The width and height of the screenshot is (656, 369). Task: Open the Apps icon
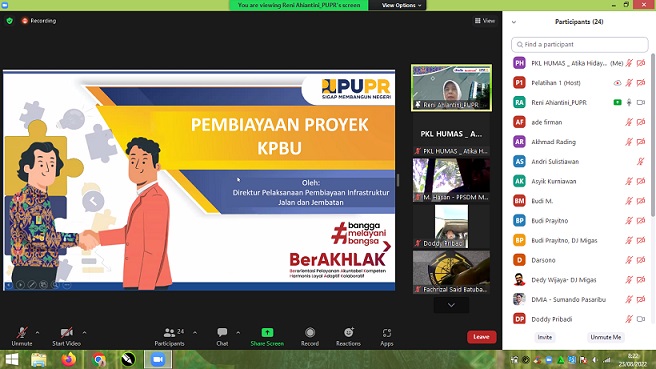pos(387,333)
